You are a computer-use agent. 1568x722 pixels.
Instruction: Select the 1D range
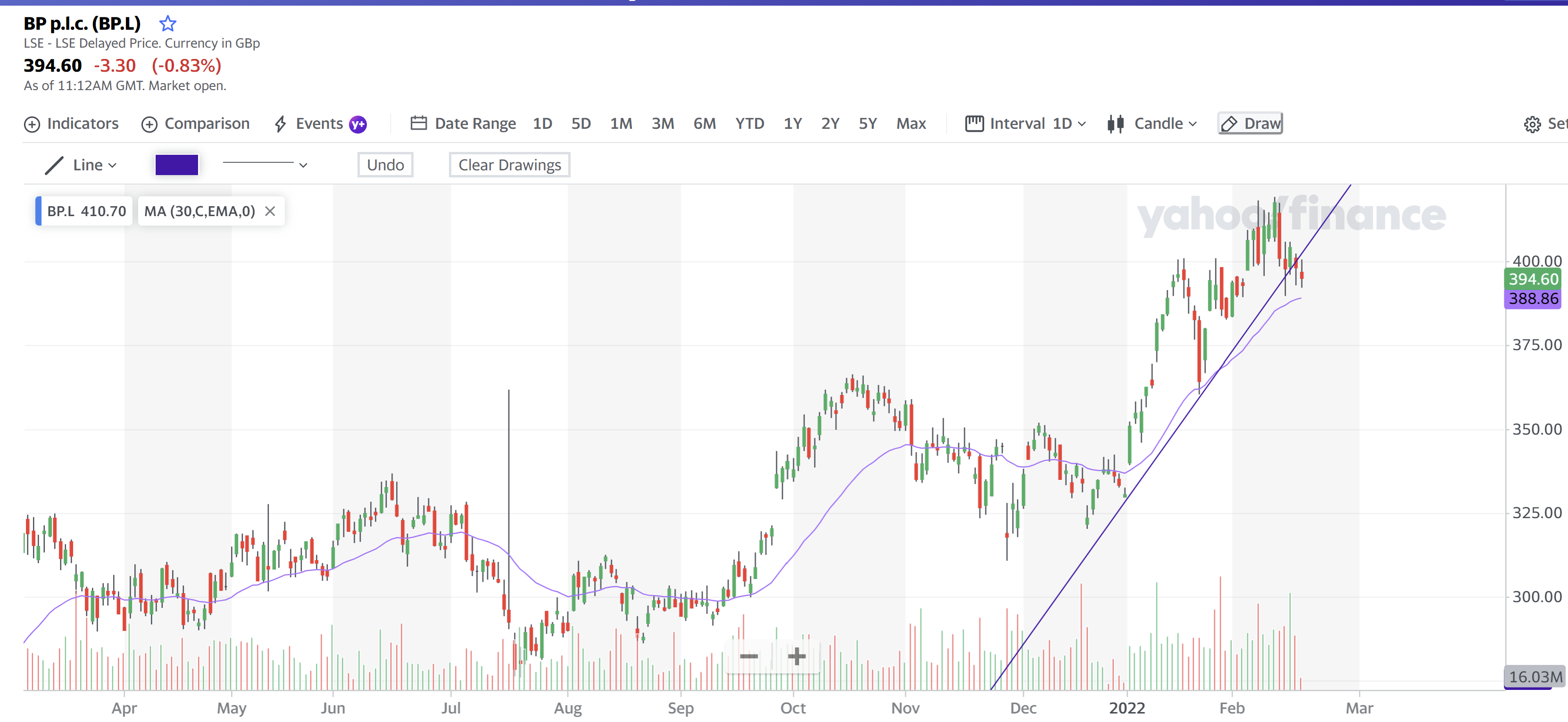542,124
